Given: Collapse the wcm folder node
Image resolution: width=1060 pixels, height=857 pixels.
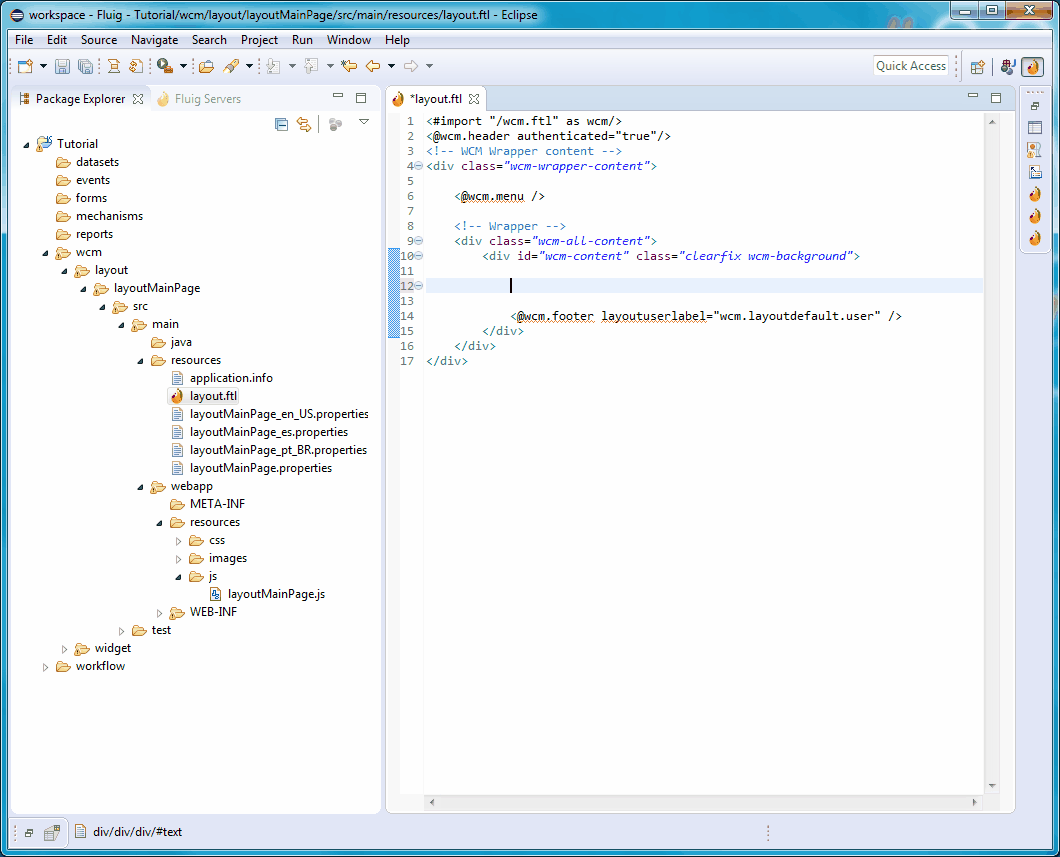Looking at the screenshot, I should point(45,253).
